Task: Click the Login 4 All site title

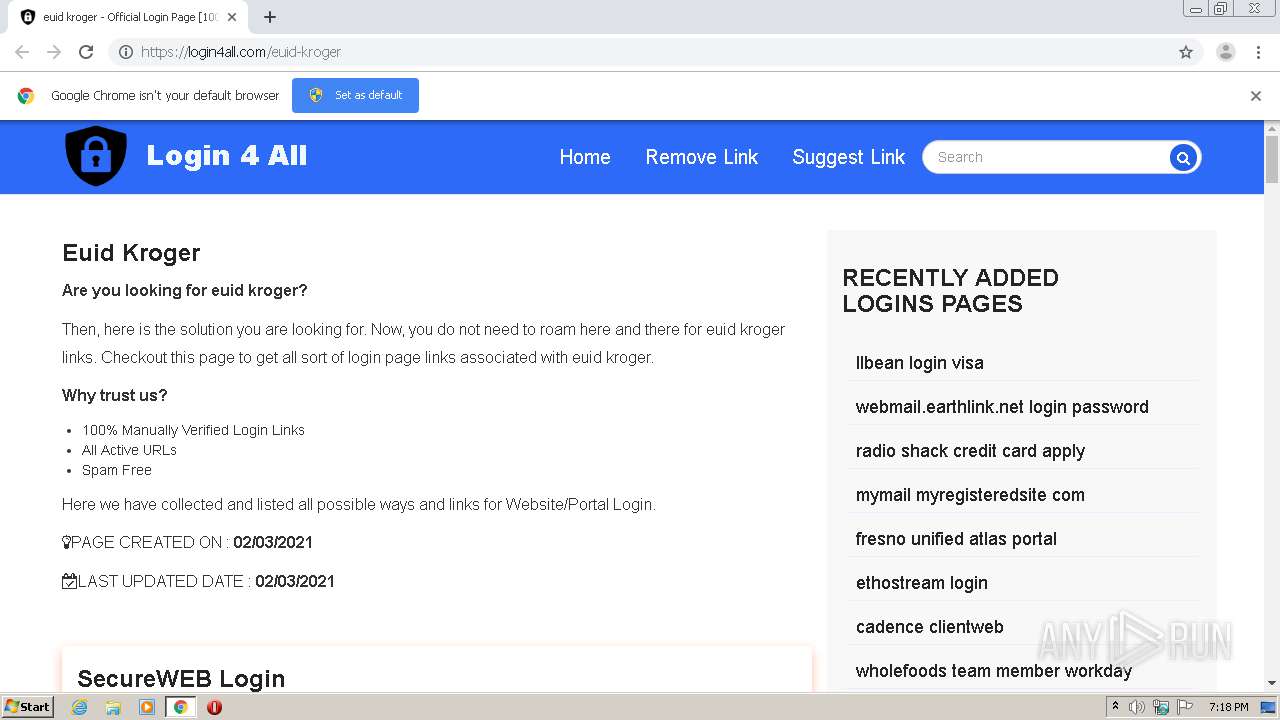Action: 227,156
